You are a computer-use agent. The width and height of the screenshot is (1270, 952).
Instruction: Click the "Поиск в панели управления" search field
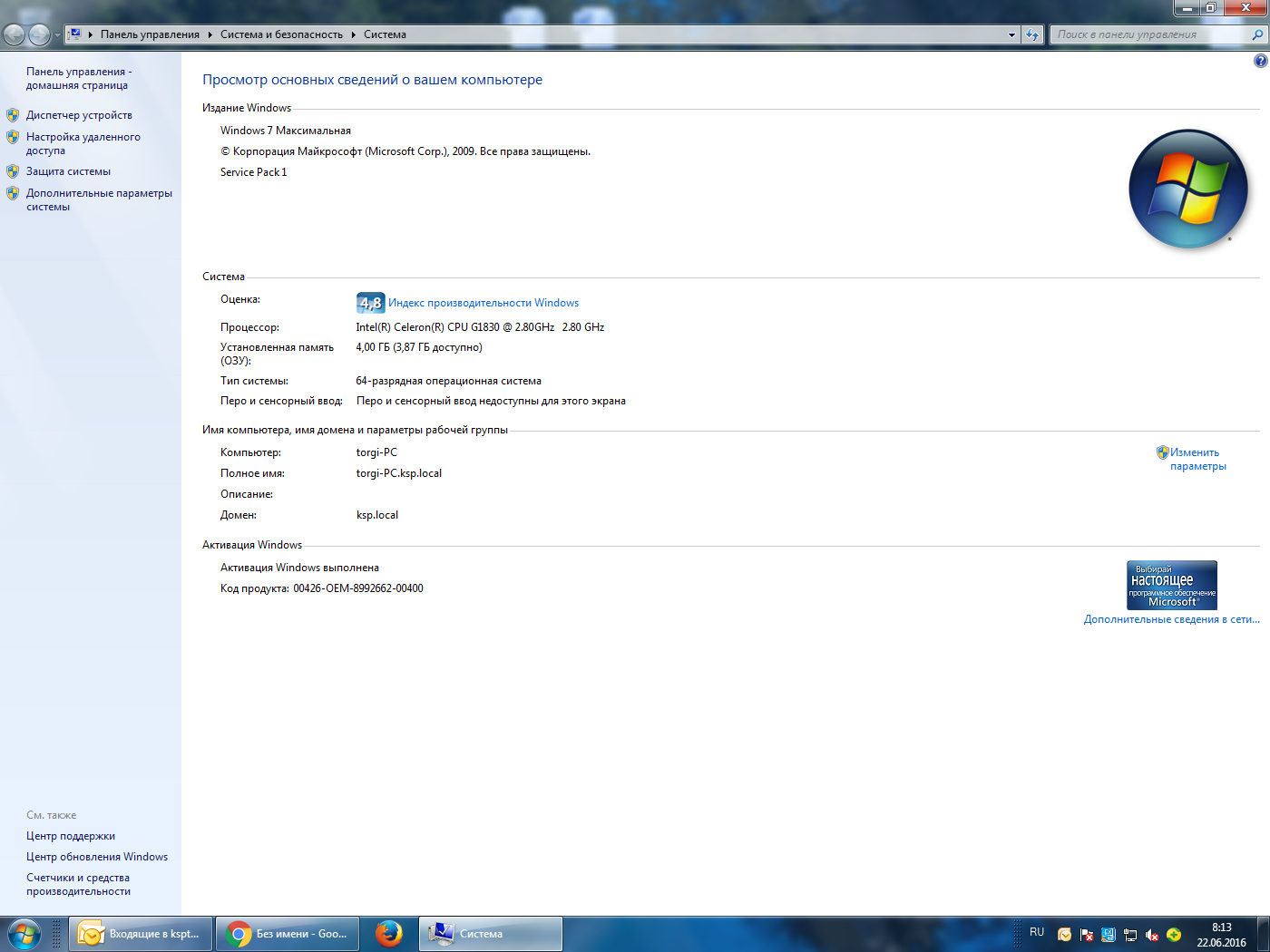1150,34
